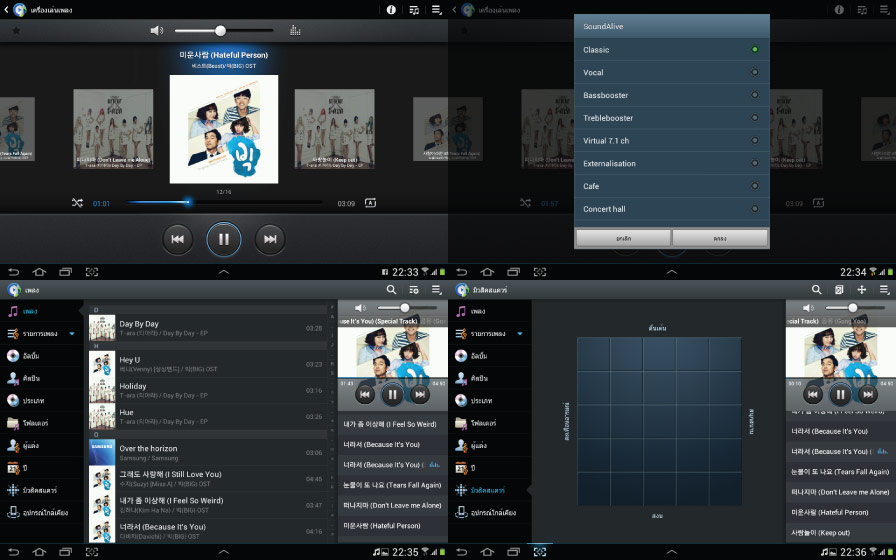Take screenshot via nav bar icon at 22:36
Screen dimensions: 896x560
click(539, 551)
